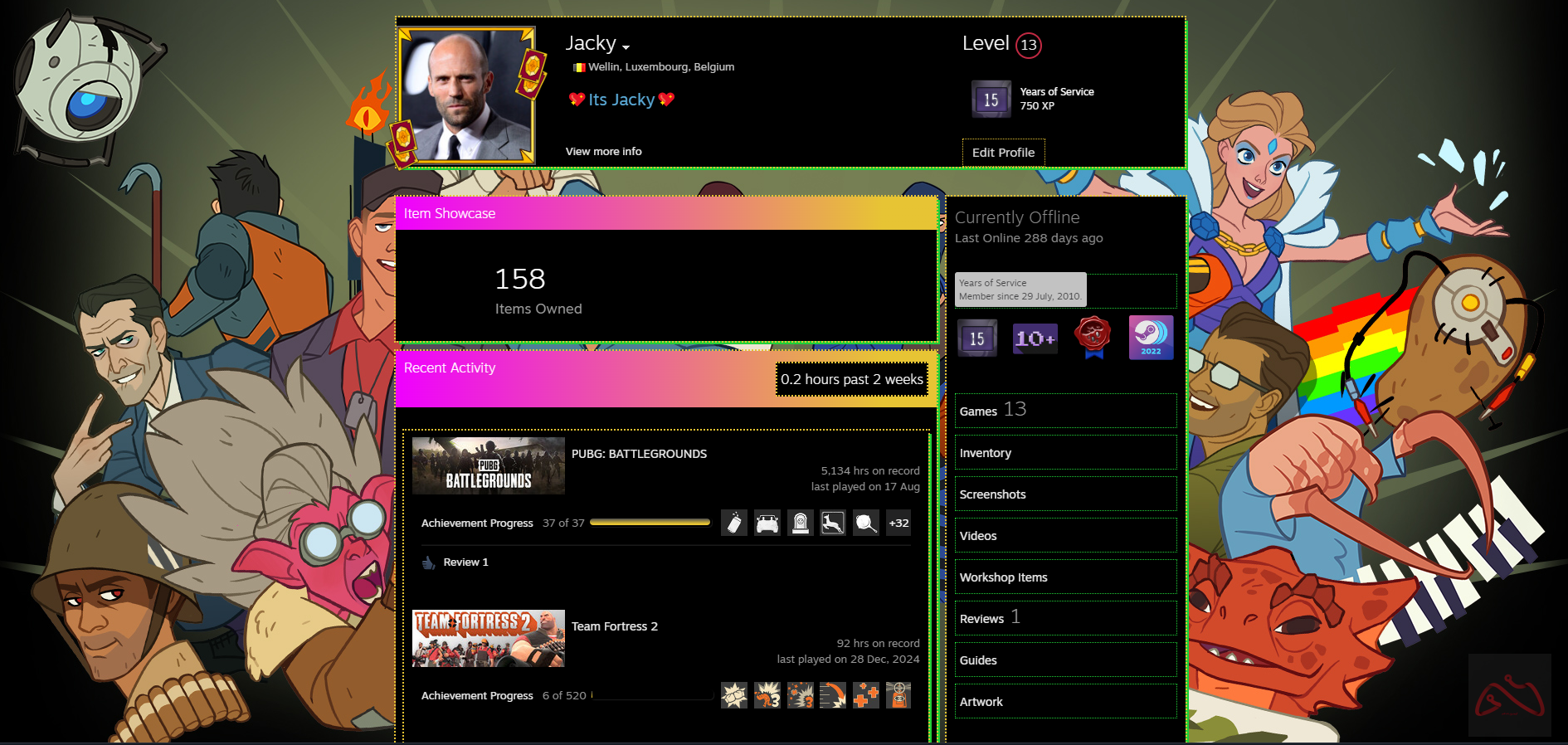Click the red wax seal badge
Image resolution: width=1568 pixels, height=745 pixels.
(1093, 336)
